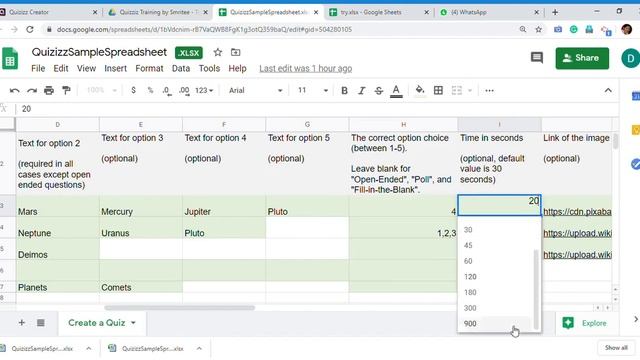The height and width of the screenshot is (360, 640).
Task: Select 30 from time dropdown list
Action: click(x=496, y=230)
